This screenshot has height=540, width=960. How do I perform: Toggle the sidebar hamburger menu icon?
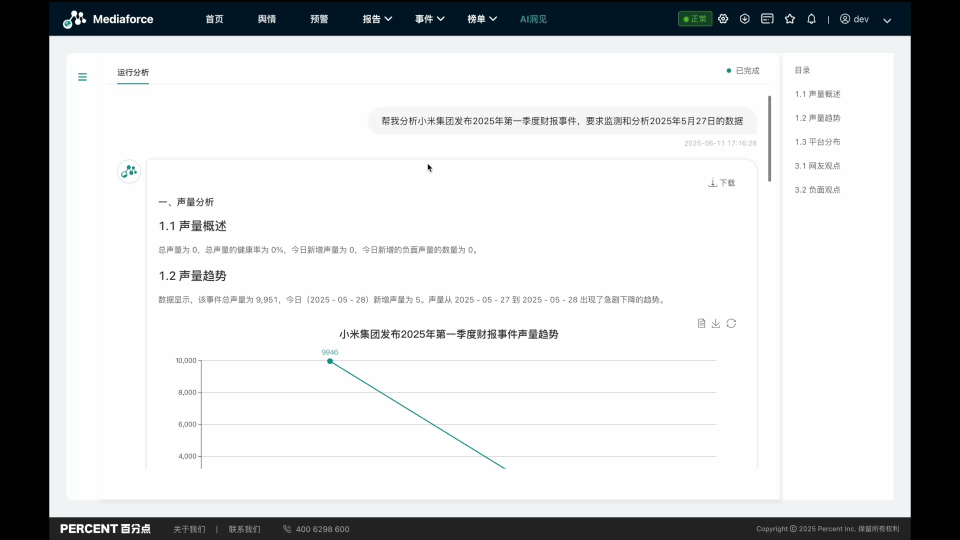[x=82, y=77]
